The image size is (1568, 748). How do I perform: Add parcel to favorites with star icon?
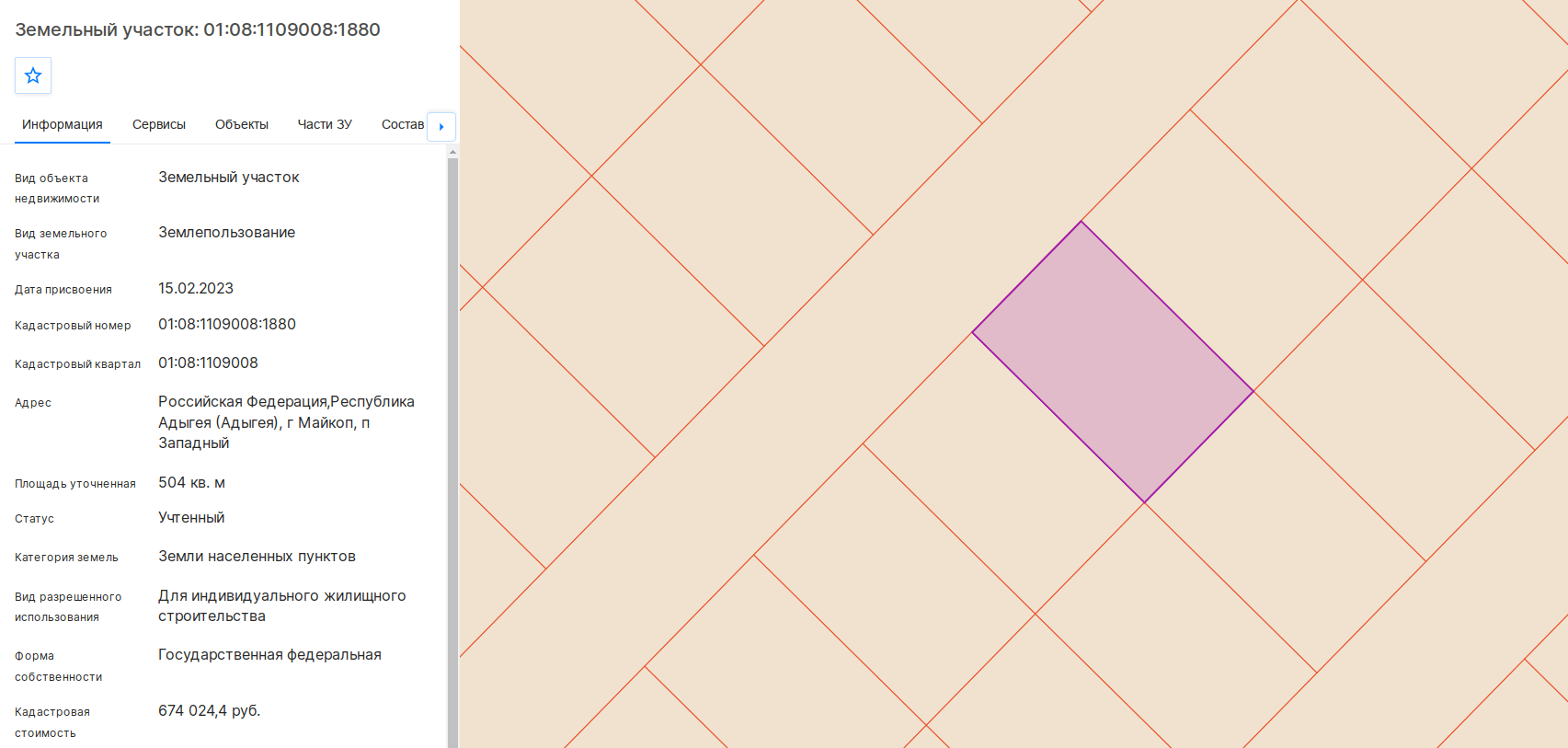coord(33,75)
